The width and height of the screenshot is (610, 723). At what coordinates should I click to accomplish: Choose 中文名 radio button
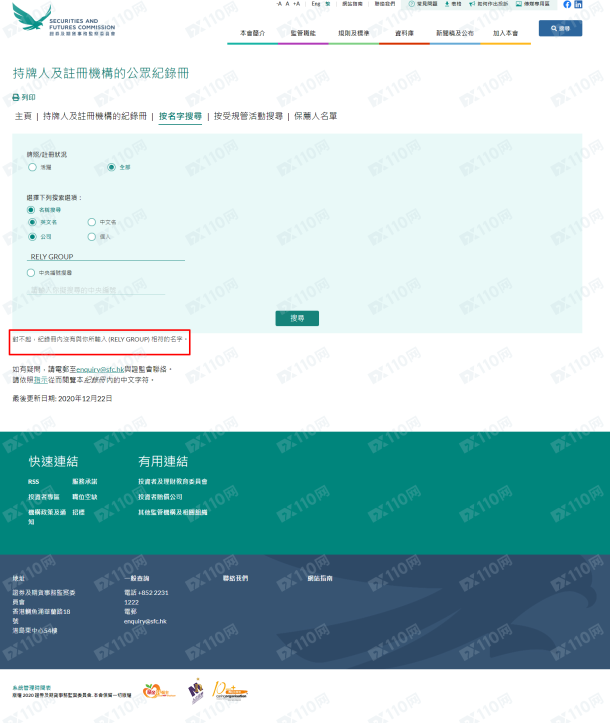click(x=92, y=222)
